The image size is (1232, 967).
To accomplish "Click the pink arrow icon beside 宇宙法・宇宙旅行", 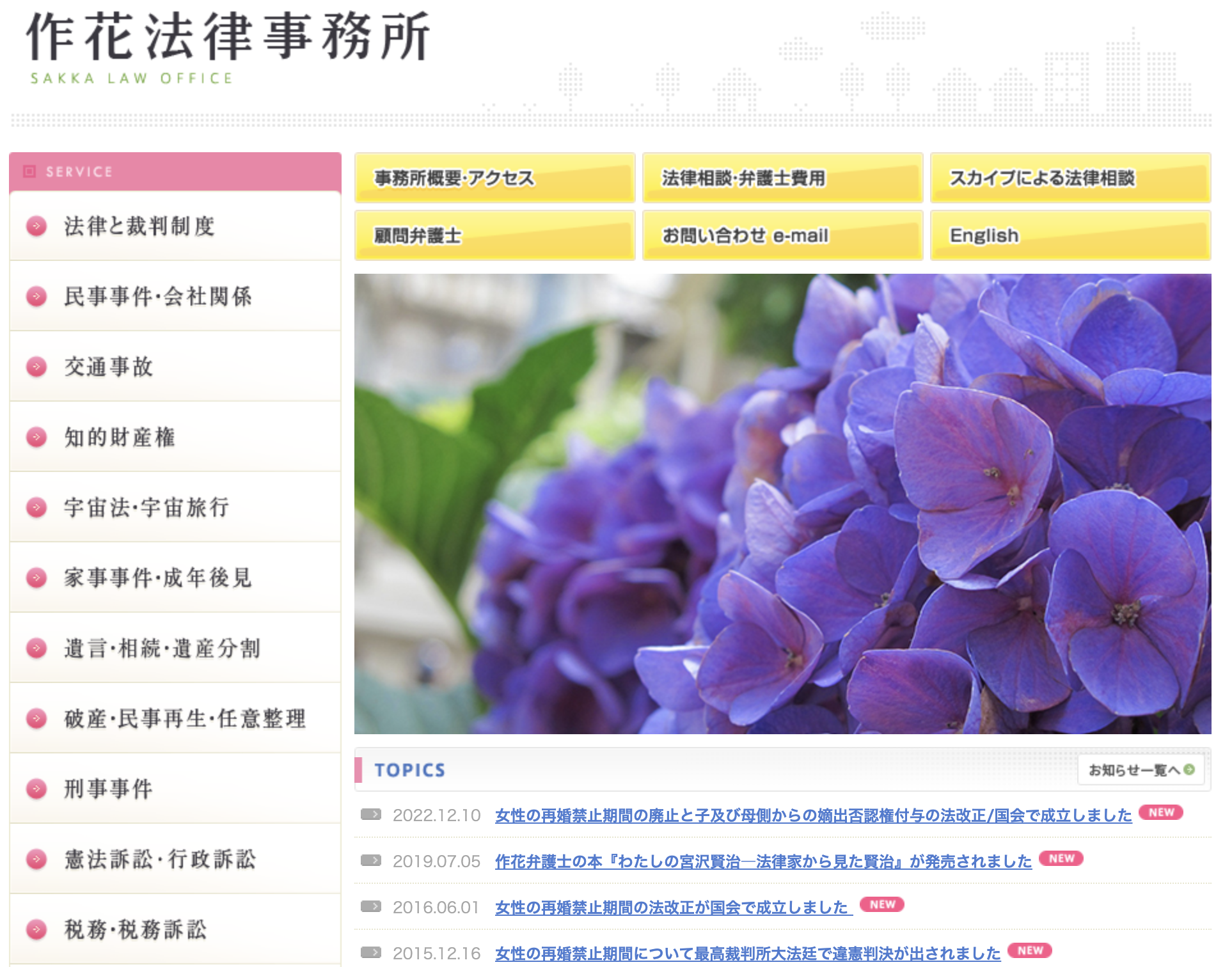I will (x=36, y=508).
